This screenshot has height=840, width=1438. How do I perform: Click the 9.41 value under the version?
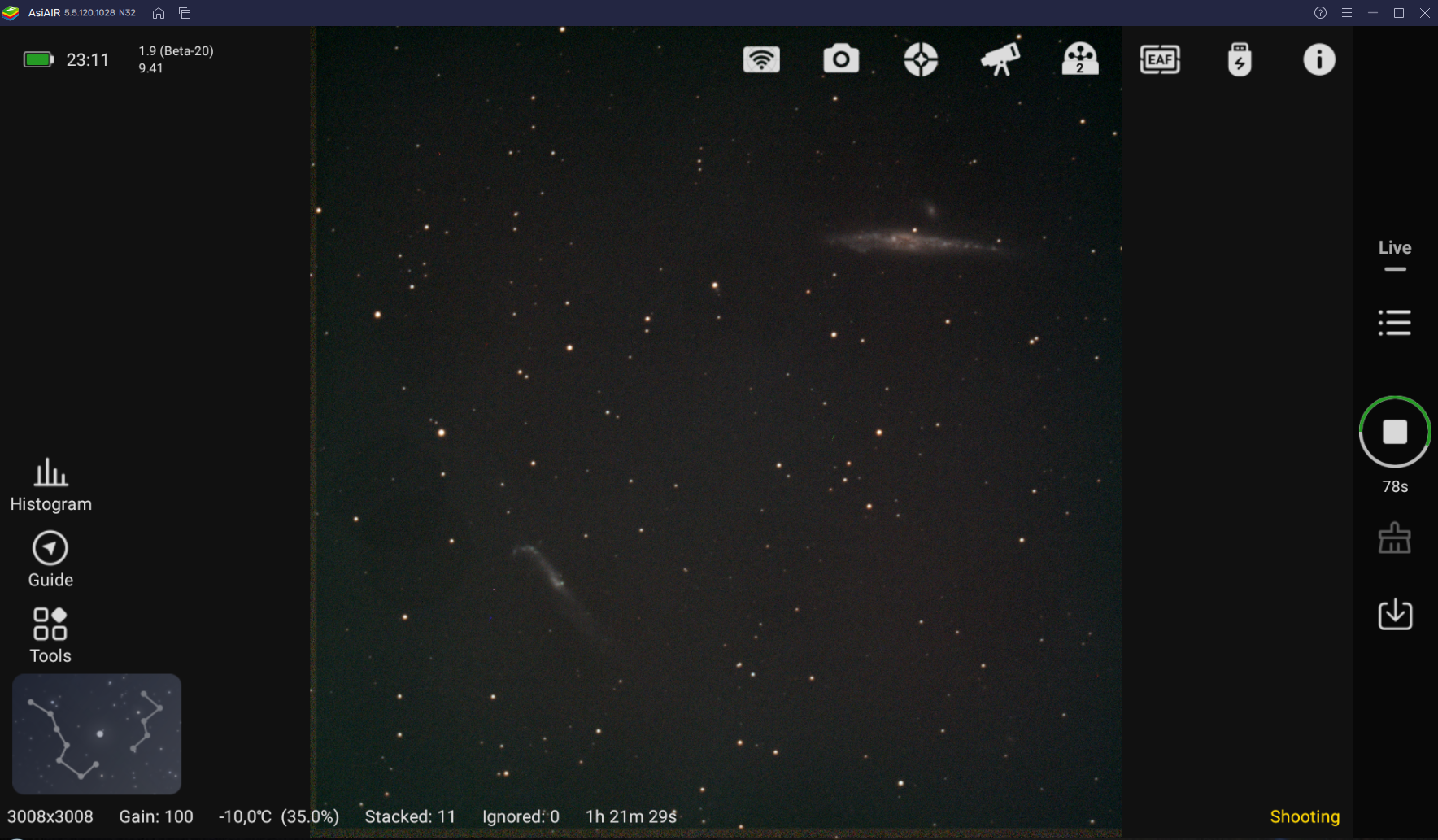pos(150,68)
